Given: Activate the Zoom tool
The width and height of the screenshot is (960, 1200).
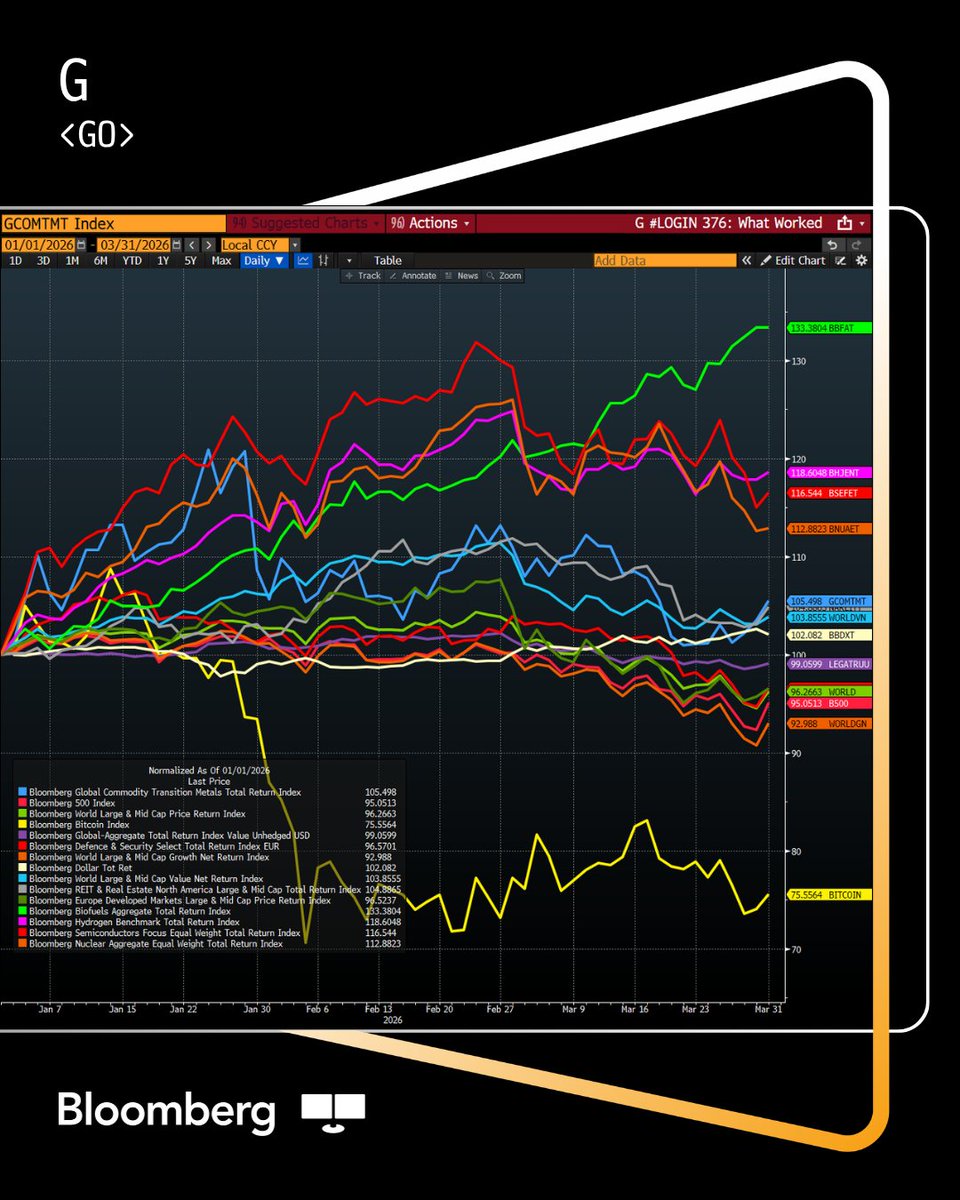Looking at the screenshot, I should [504, 275].
